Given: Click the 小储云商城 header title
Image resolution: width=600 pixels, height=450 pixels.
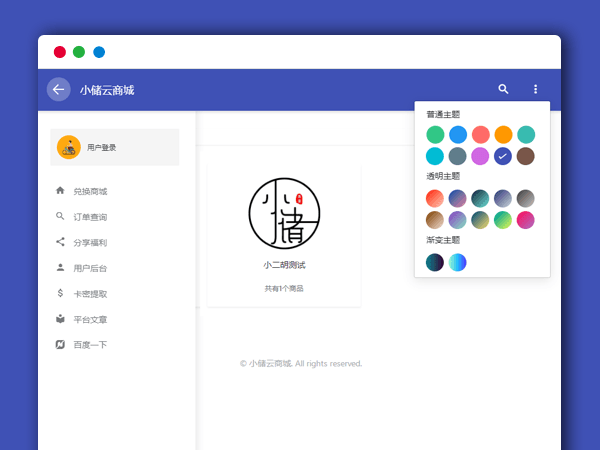Looking at the screenshot, I should point(107,90).
